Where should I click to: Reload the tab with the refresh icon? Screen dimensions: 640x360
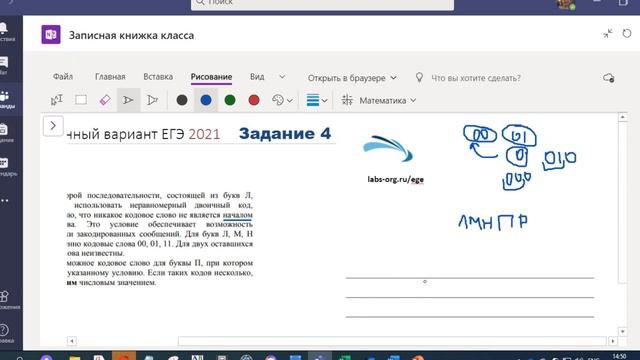(627, 33)
